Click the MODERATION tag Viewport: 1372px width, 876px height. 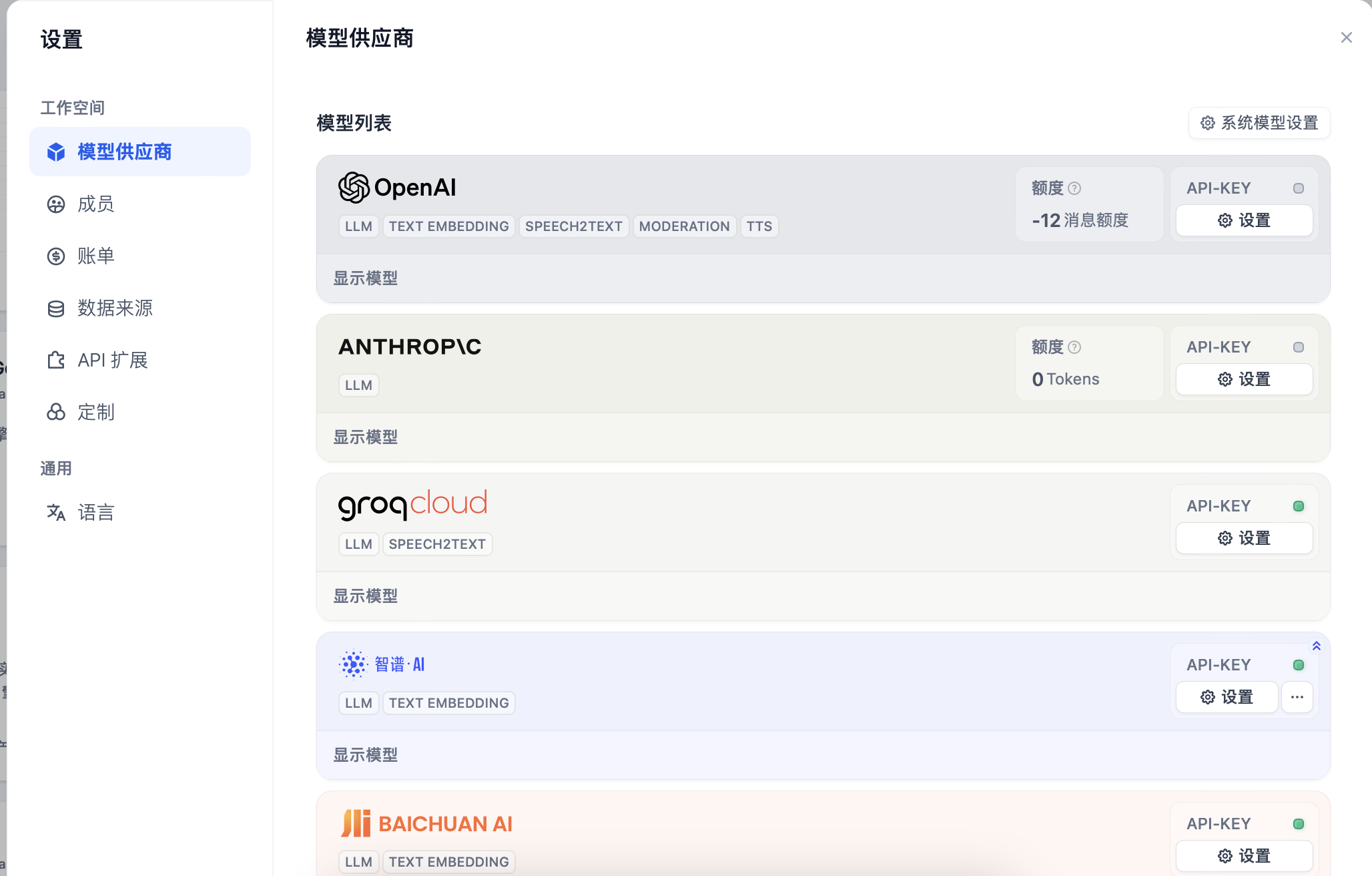point(685,226)
